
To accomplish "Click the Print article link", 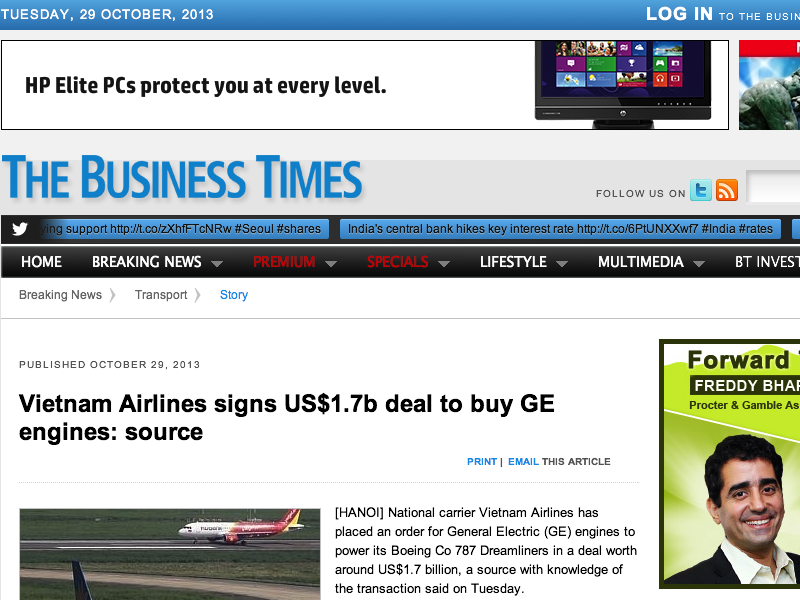I will (482, 462).
